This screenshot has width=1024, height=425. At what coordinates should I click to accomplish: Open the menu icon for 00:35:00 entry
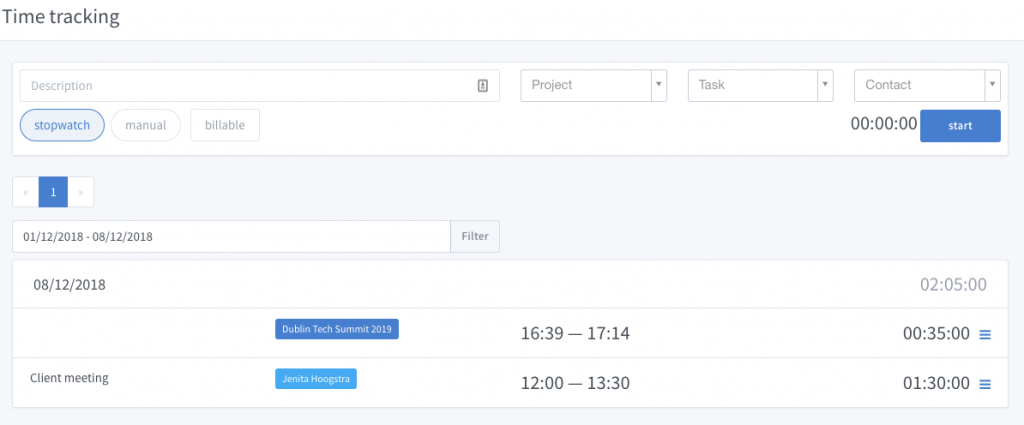coord(985,334)
